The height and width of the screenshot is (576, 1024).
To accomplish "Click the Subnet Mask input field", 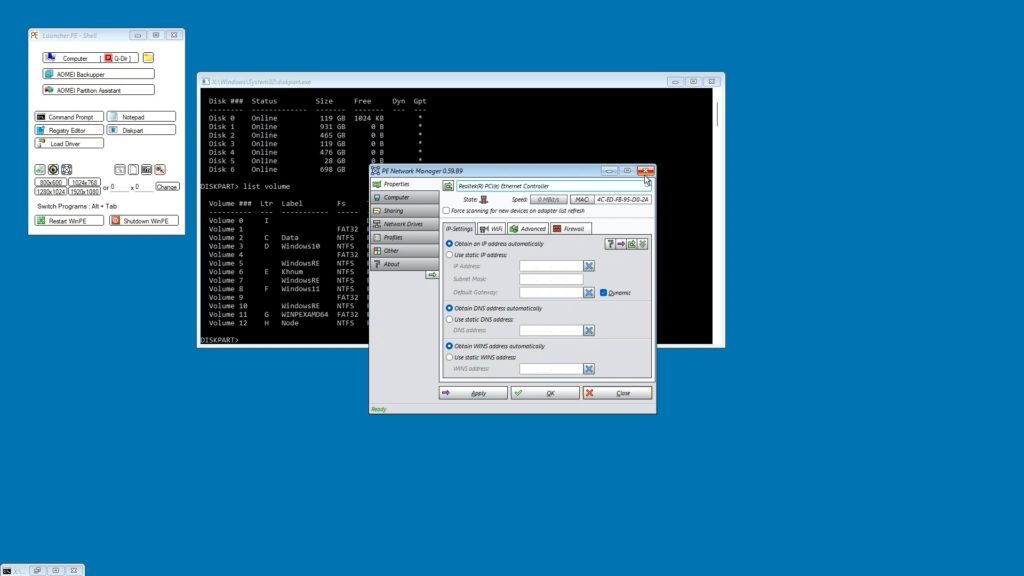I will (550, 279).
